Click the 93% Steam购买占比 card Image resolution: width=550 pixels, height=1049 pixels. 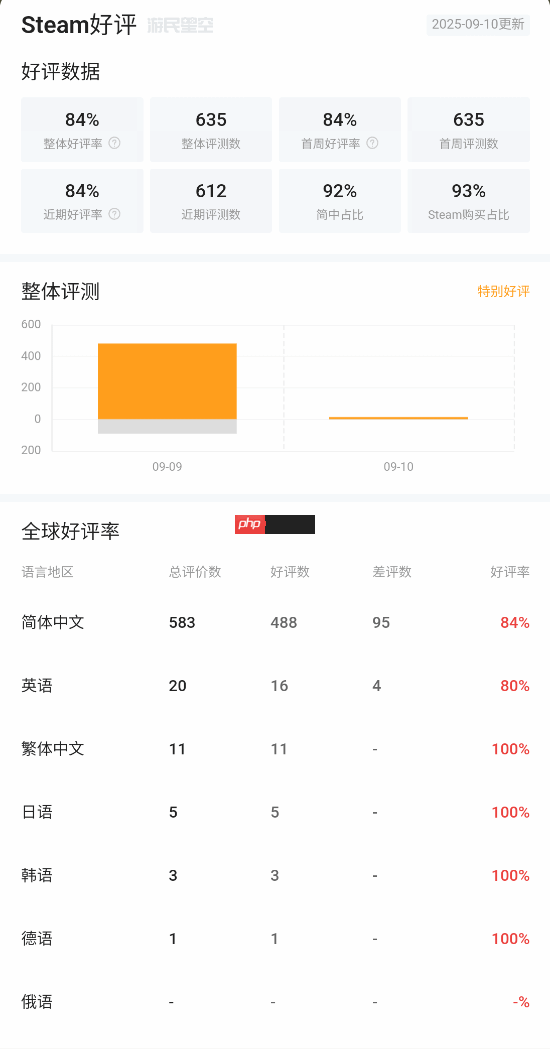468,201
